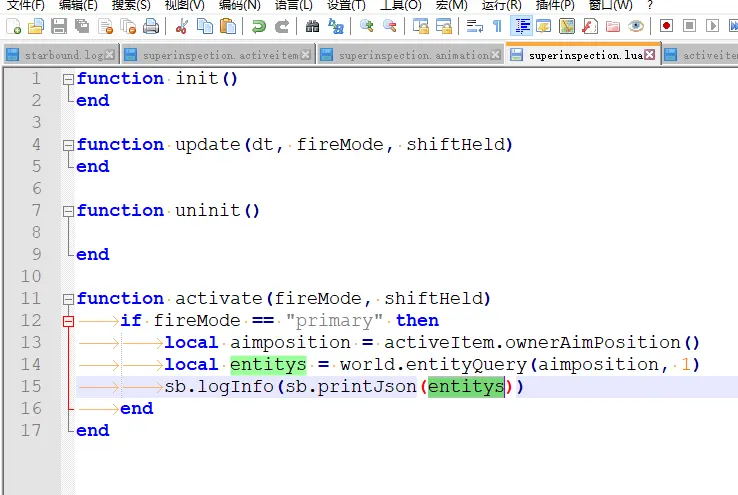
Task: Toggle synchronized horizontal scrolling
Action: [x=443, y=26]
